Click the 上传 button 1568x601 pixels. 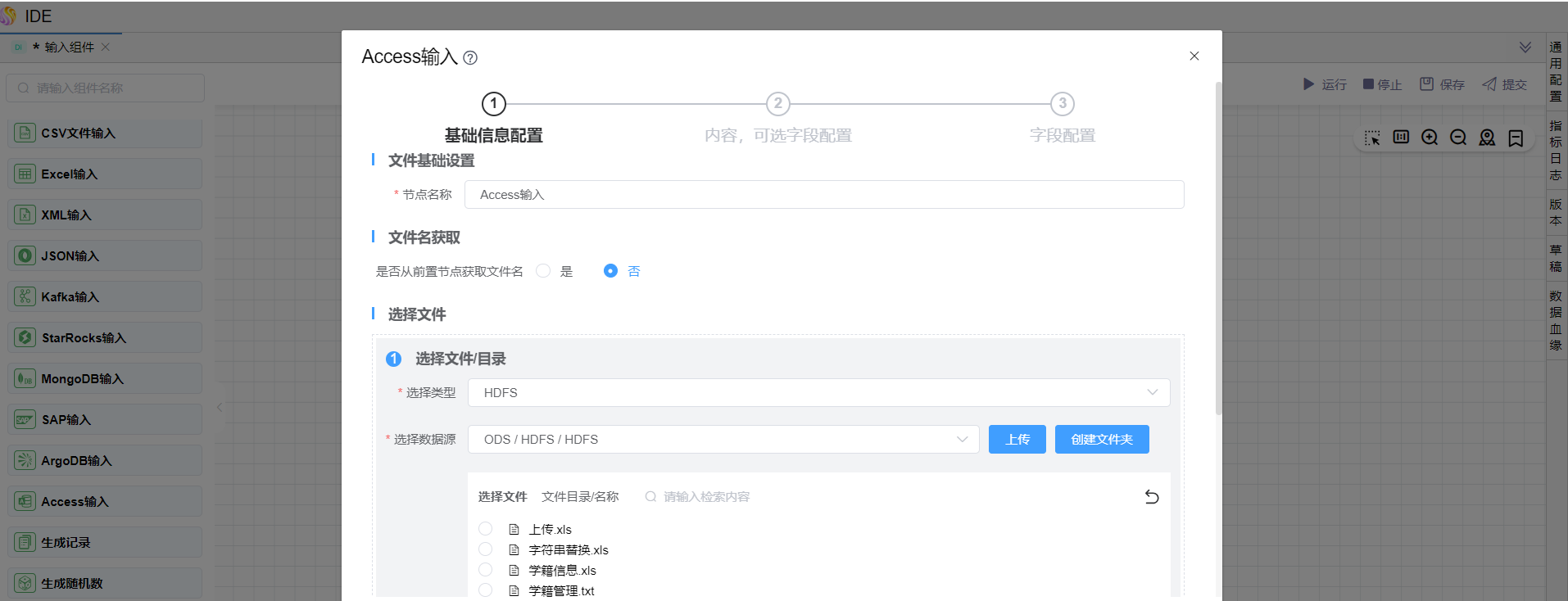coord(1017,440)
